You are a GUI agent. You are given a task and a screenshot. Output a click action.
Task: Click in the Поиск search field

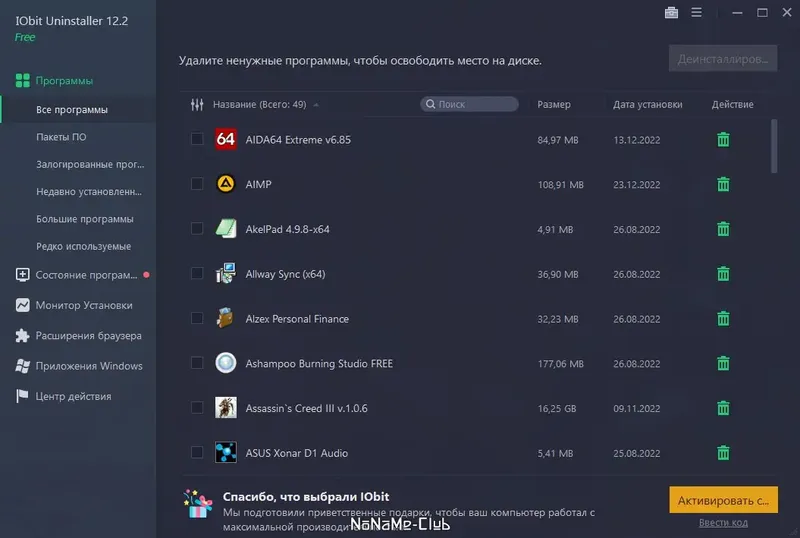pos(469,104)
